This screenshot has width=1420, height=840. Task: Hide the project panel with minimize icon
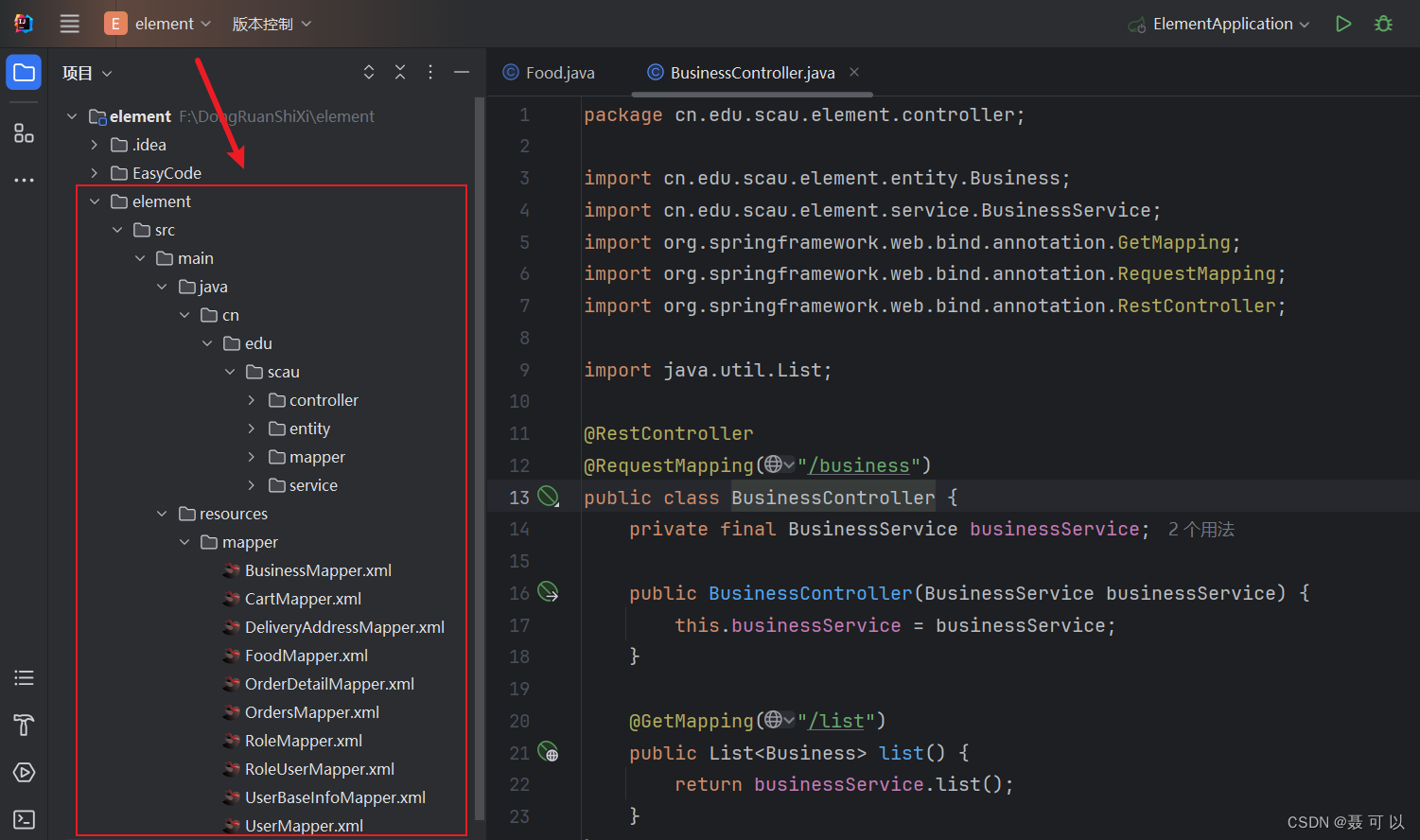point(462,72)
